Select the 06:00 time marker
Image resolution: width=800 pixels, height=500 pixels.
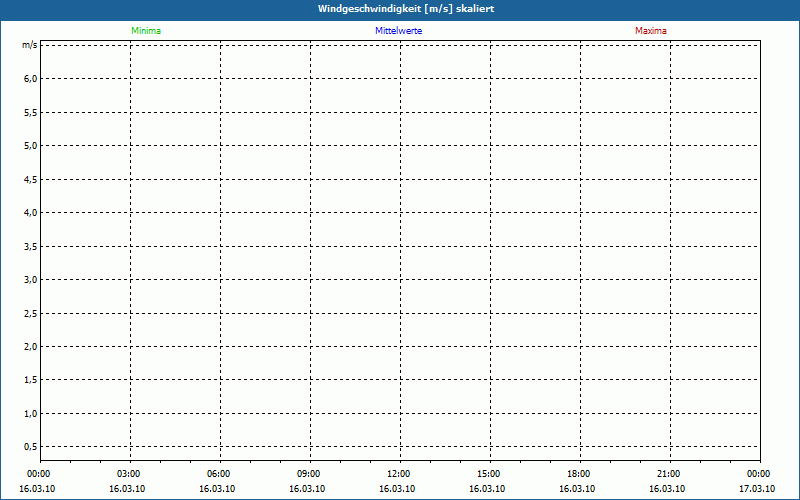[219, 474]
